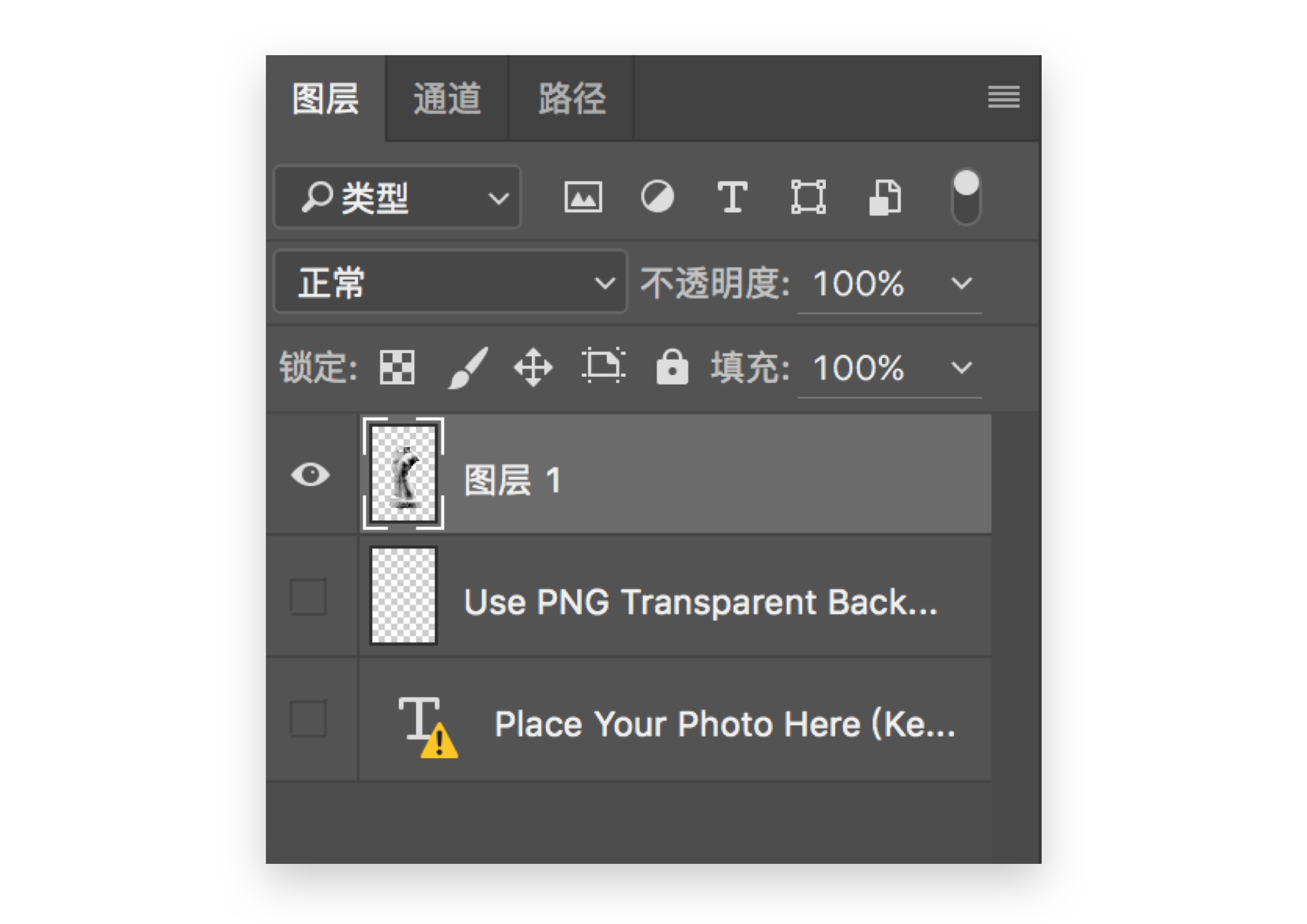Show the Place Your Photo Here layer
Screen dimensions: 1307x924
pyautogui.click(x=308, y=719)
